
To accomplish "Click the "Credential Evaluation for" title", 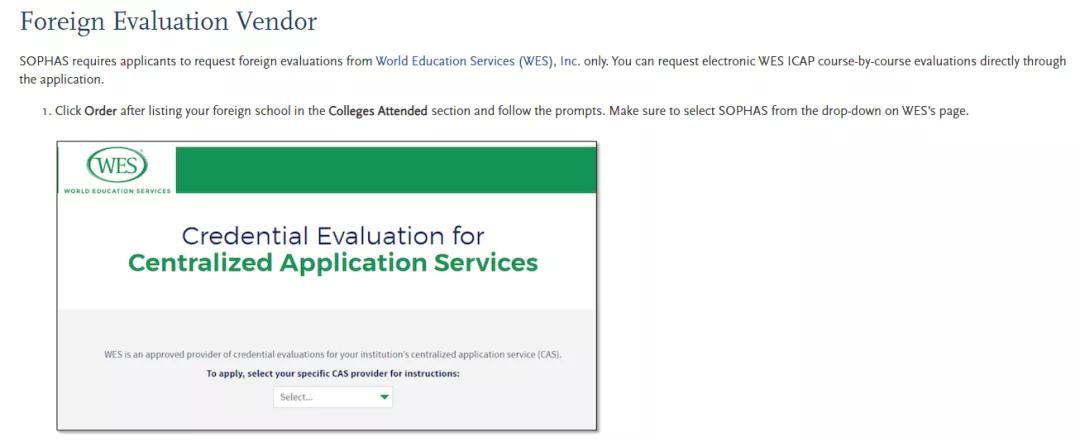I will pos(333,236).
